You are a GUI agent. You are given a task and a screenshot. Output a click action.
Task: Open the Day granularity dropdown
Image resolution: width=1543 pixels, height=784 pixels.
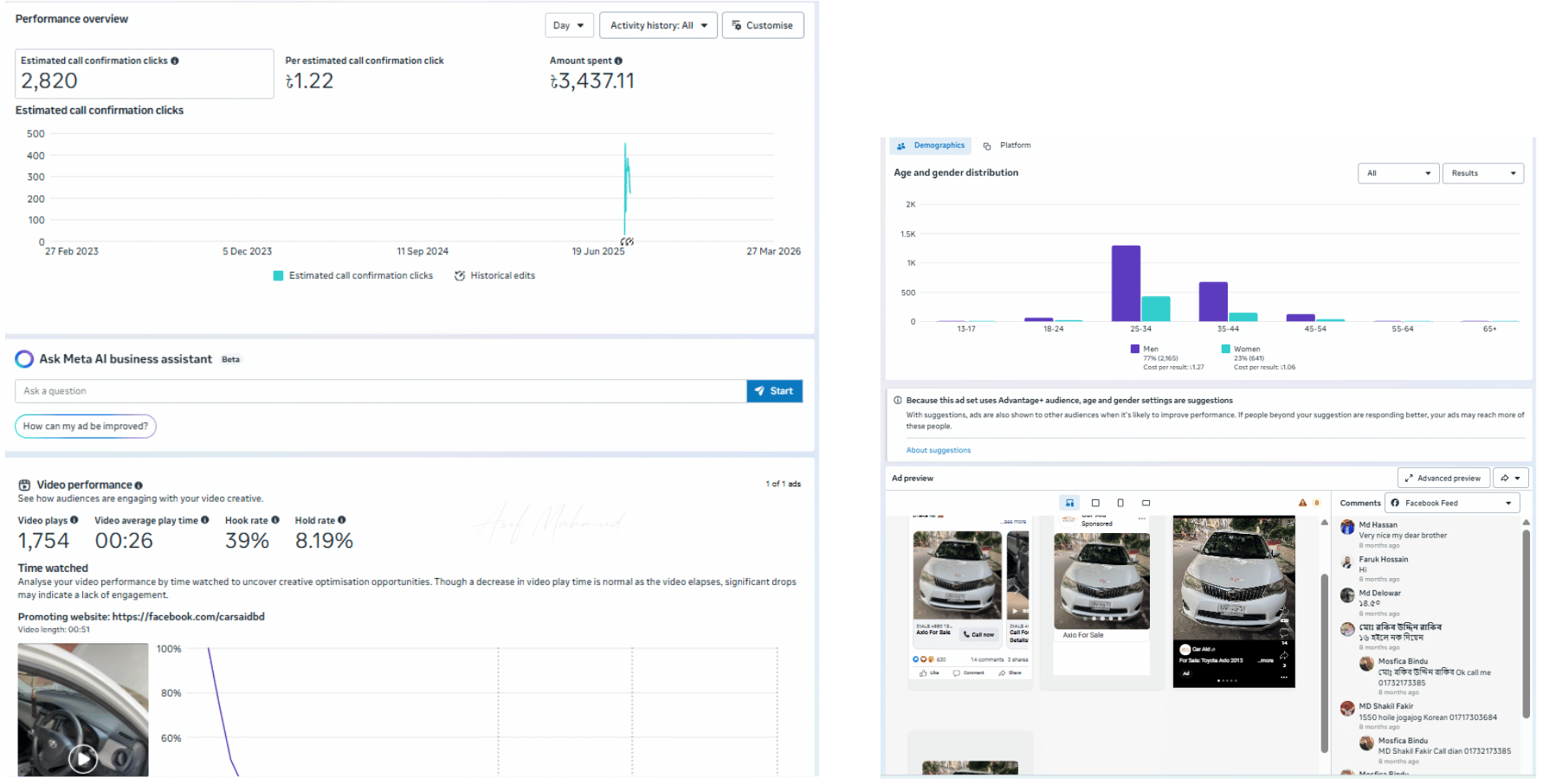[569, 25]
